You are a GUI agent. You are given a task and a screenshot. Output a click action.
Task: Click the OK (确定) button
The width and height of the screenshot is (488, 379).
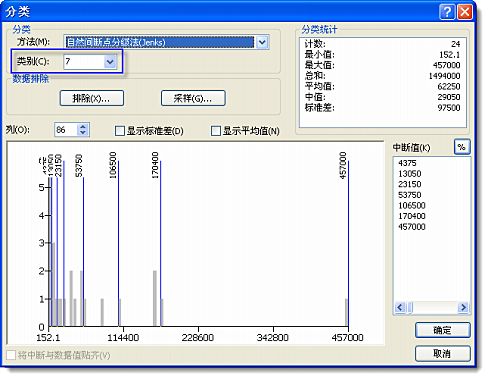tap(443, 330)
